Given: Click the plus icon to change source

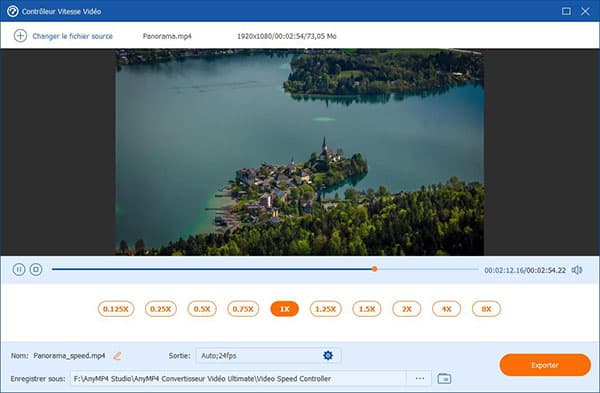Looking at the screenshot, I should (x=20, y=36).
